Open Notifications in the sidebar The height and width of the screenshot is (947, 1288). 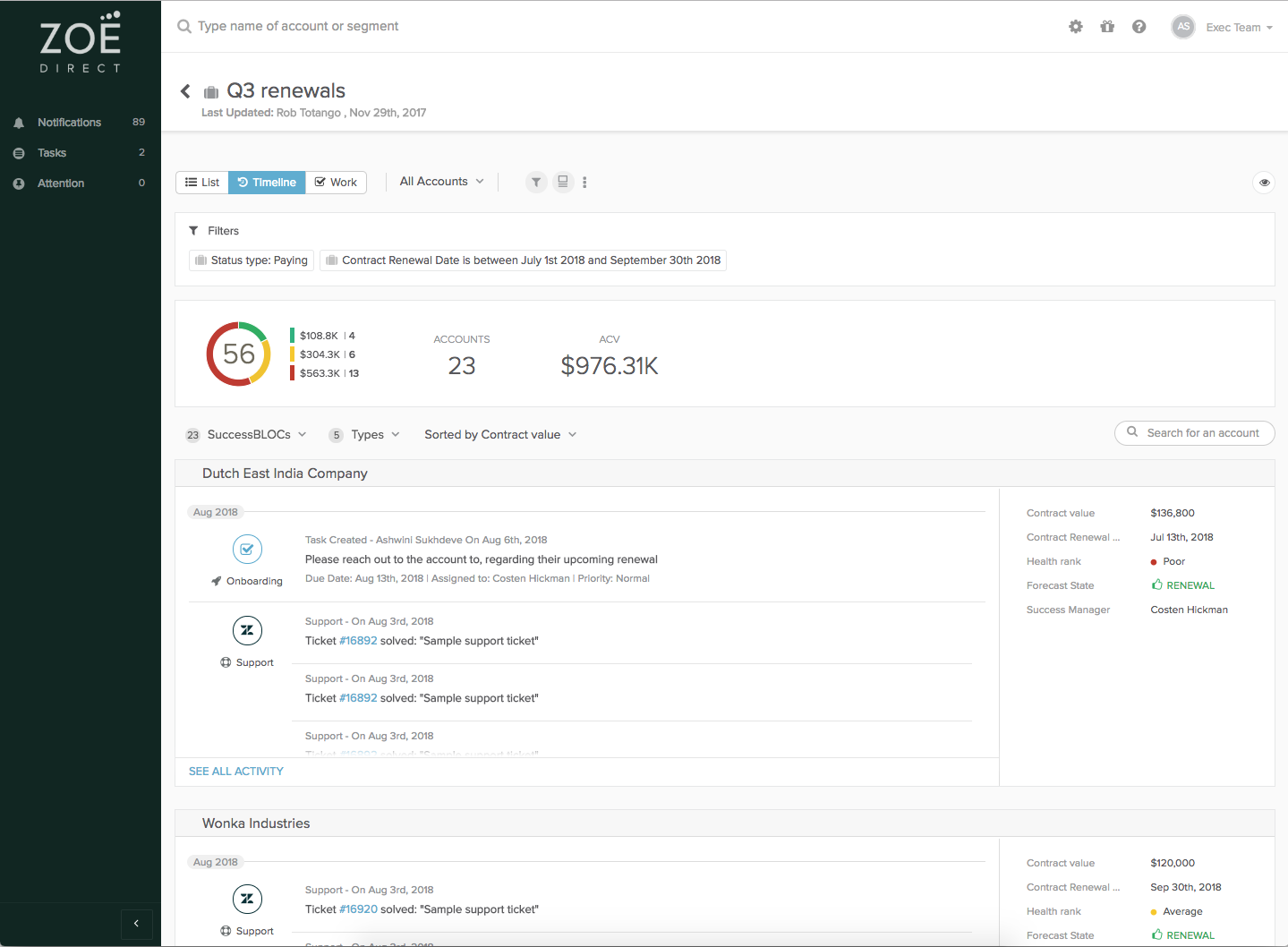[80, 123]
